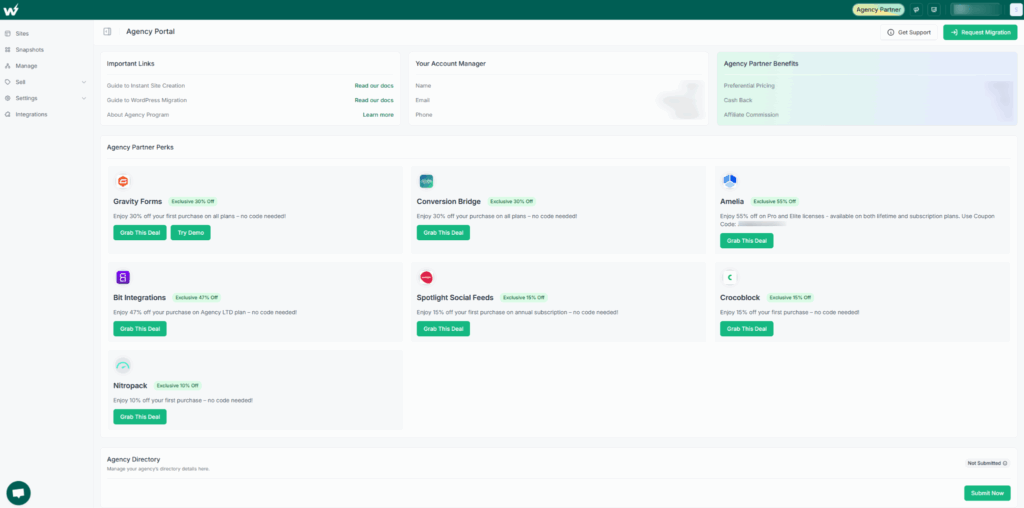Screen dimensions: 1024x508
Task: Grab the Nitropack deal
Action: (140, 417)
